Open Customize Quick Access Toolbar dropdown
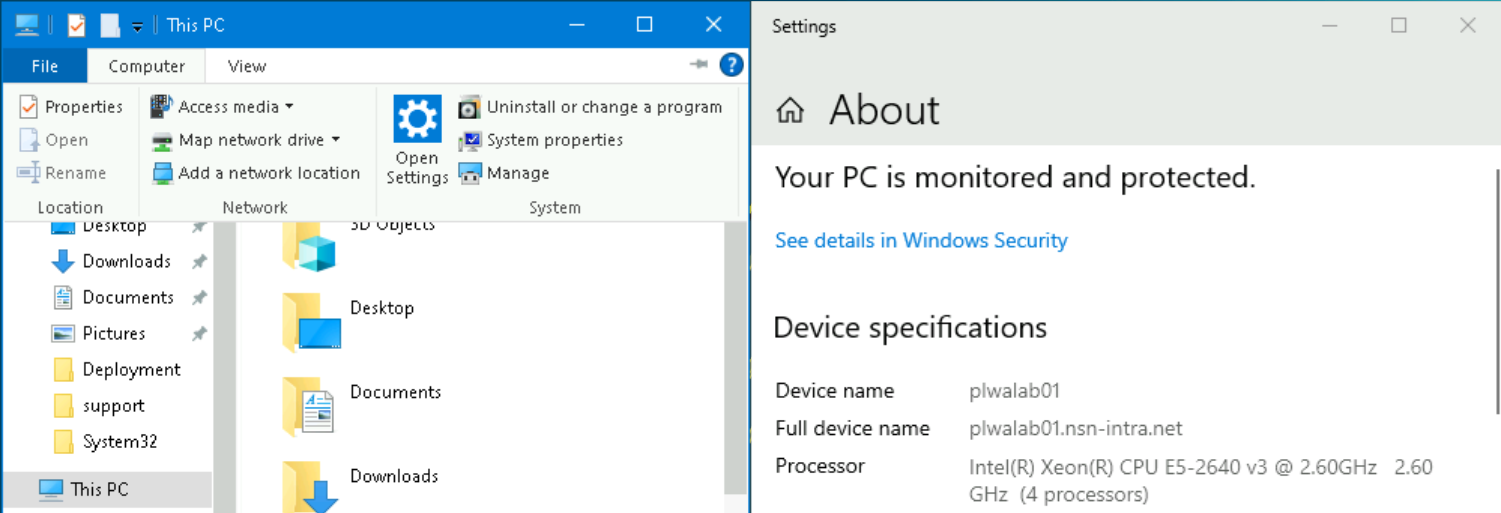1501x513 pixels. click(x=137, y=26)
